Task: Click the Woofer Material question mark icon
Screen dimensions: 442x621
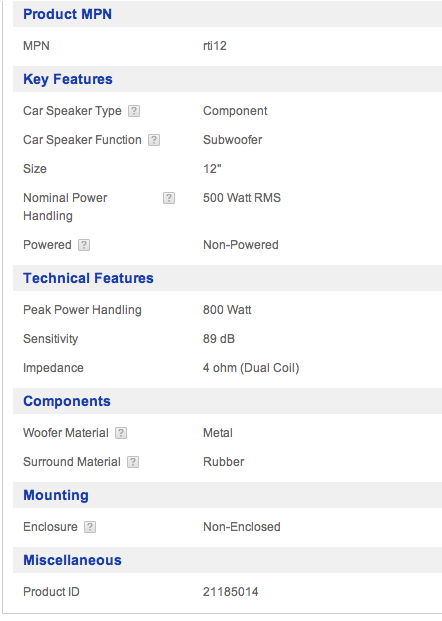Action: coord(121,433)
